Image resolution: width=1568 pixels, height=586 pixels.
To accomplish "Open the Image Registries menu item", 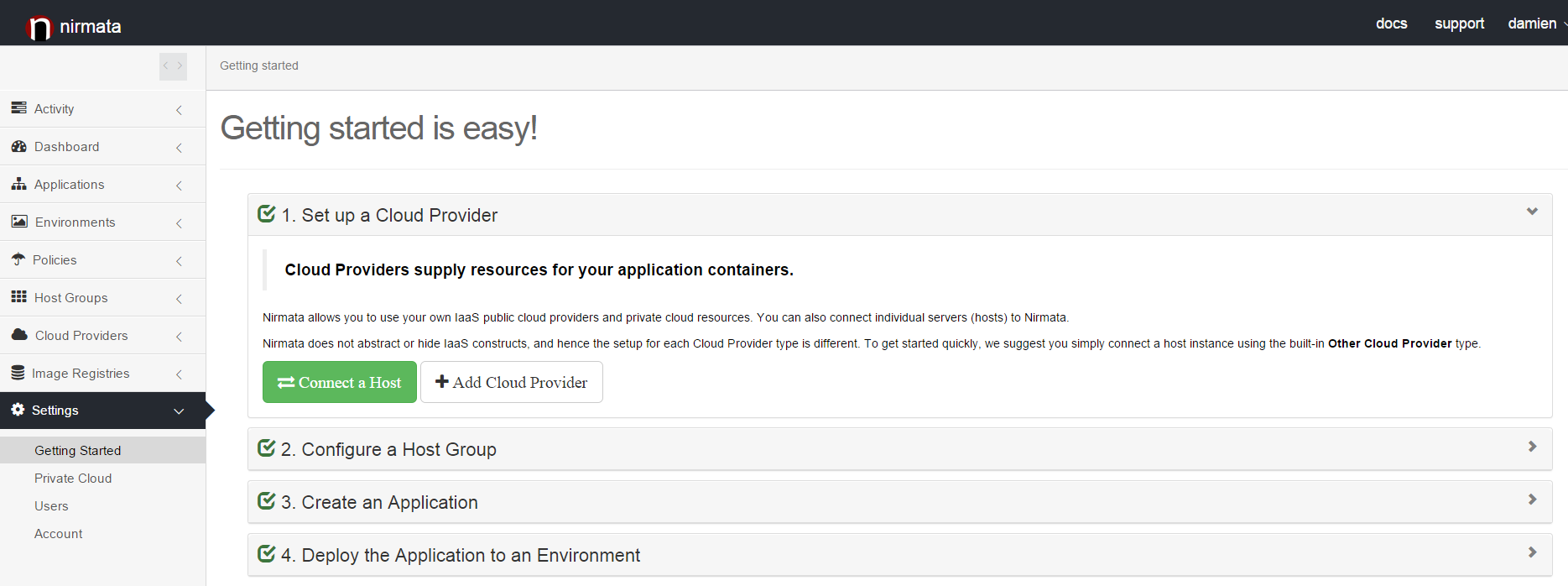I will (102, 374).
